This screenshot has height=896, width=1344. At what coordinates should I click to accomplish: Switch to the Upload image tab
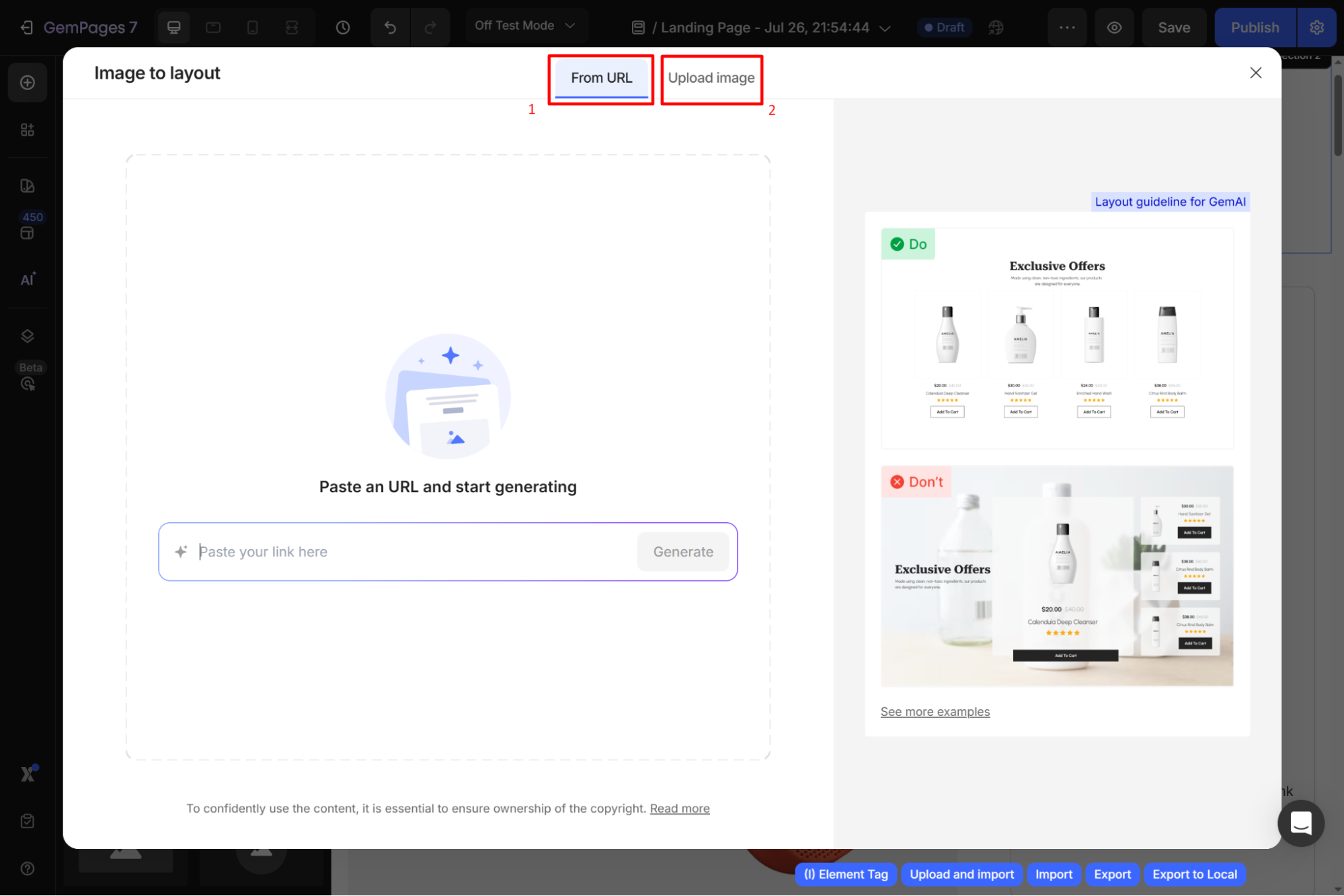pos(711,78)
